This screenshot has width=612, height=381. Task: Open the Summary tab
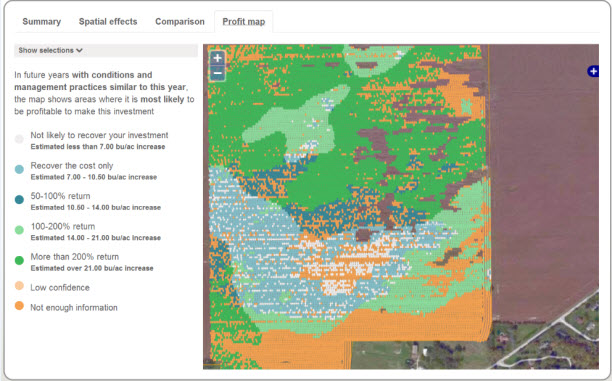[41, 21]
